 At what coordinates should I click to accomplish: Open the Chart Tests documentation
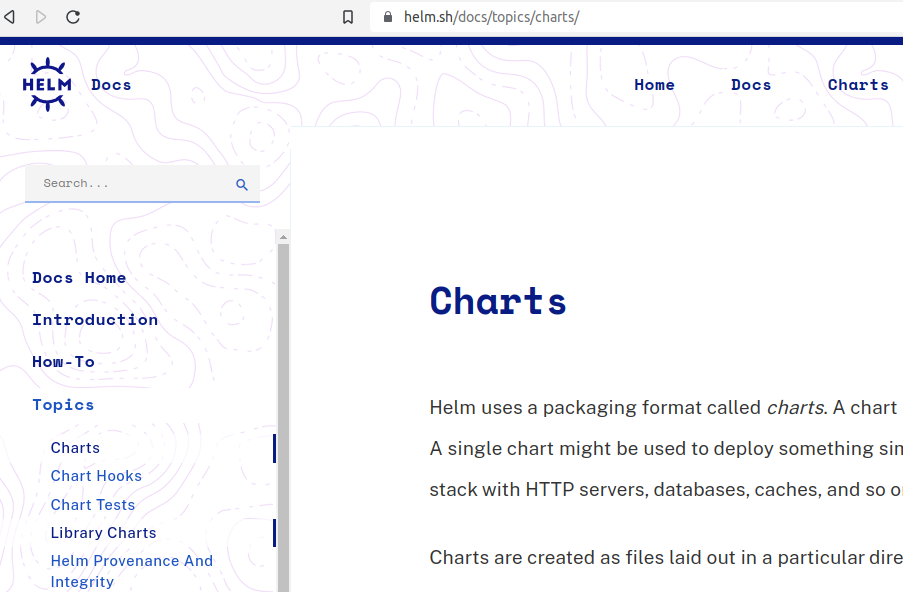coord(92,504)
